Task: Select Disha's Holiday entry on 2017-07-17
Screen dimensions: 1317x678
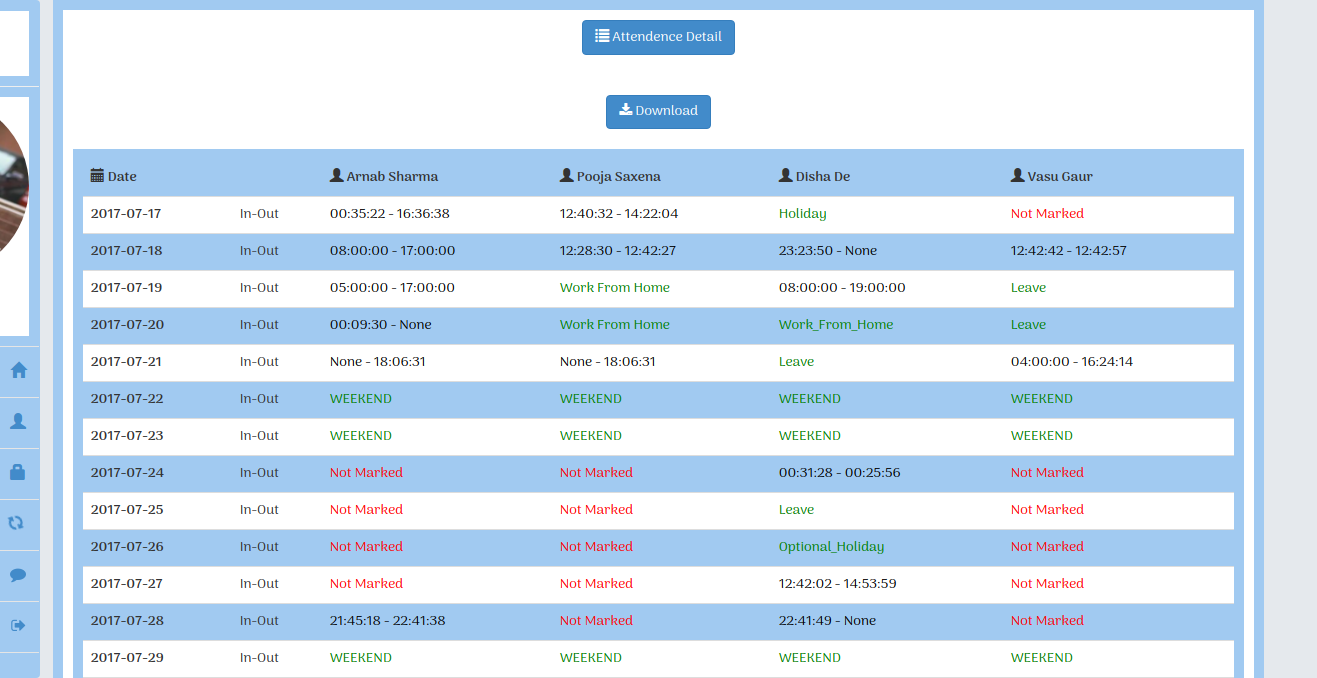Action: (x=803, y=214)
